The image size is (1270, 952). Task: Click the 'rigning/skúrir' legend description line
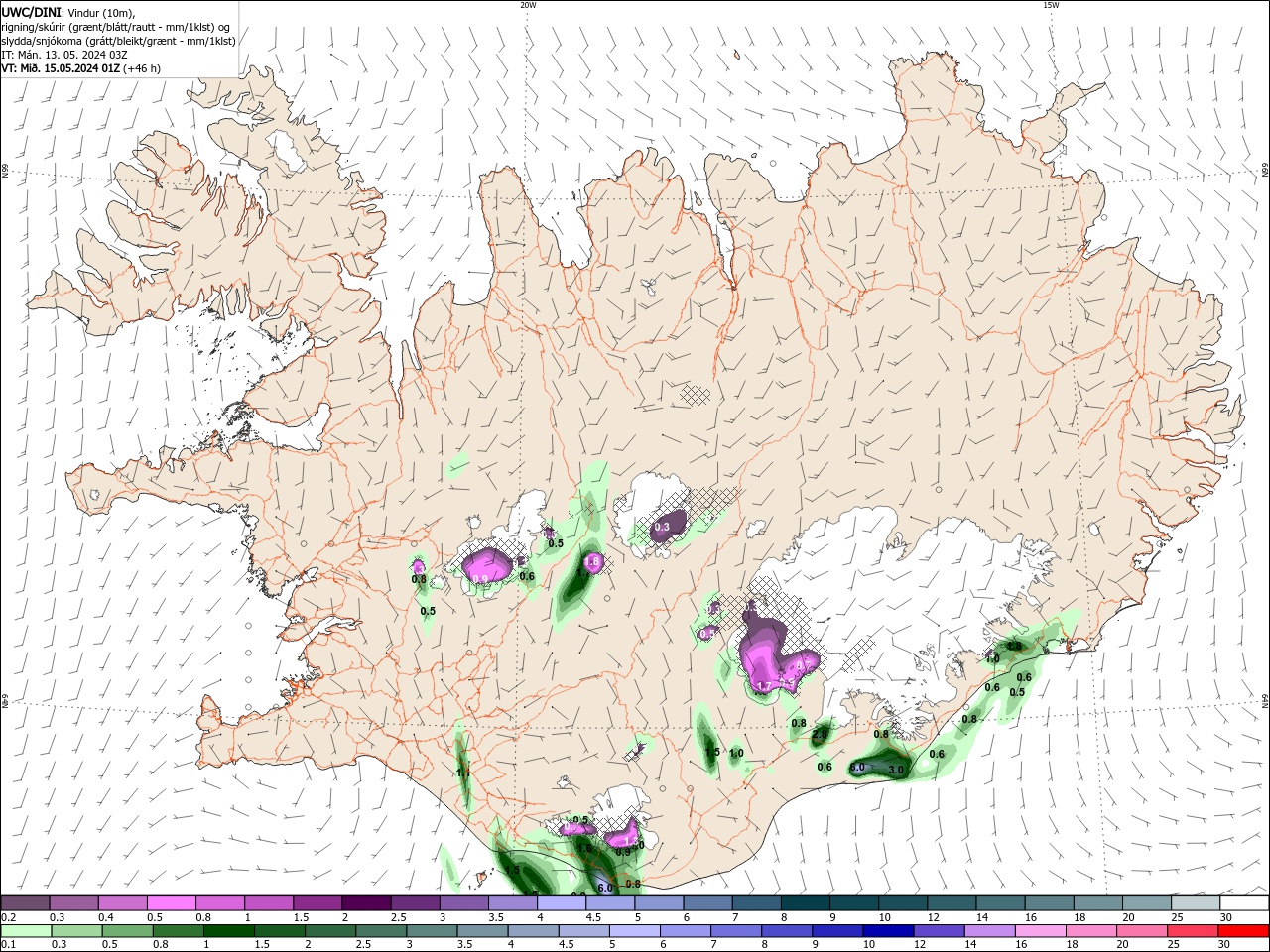[x=115, y=27]
